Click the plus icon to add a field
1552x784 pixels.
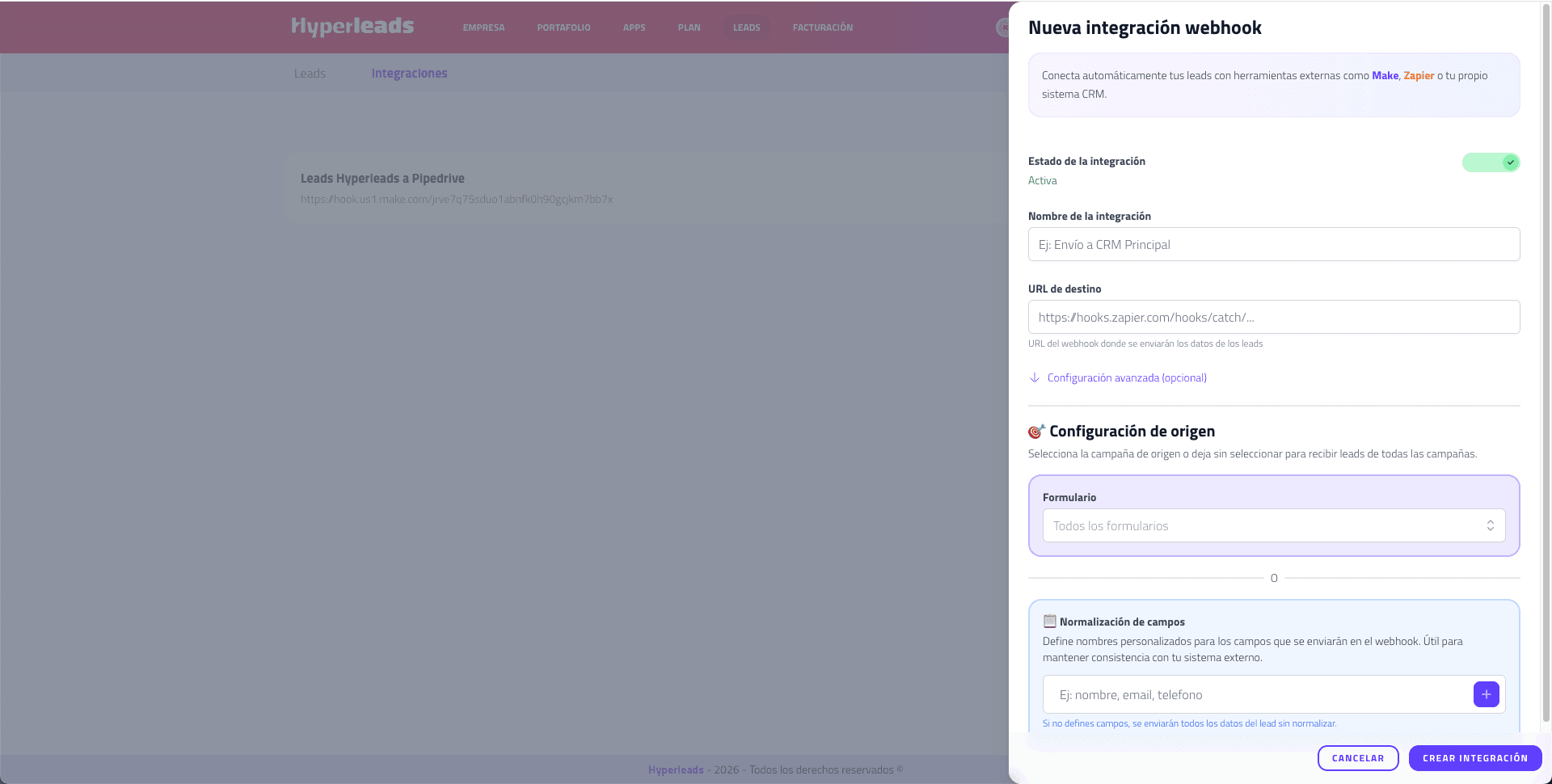1486,694
